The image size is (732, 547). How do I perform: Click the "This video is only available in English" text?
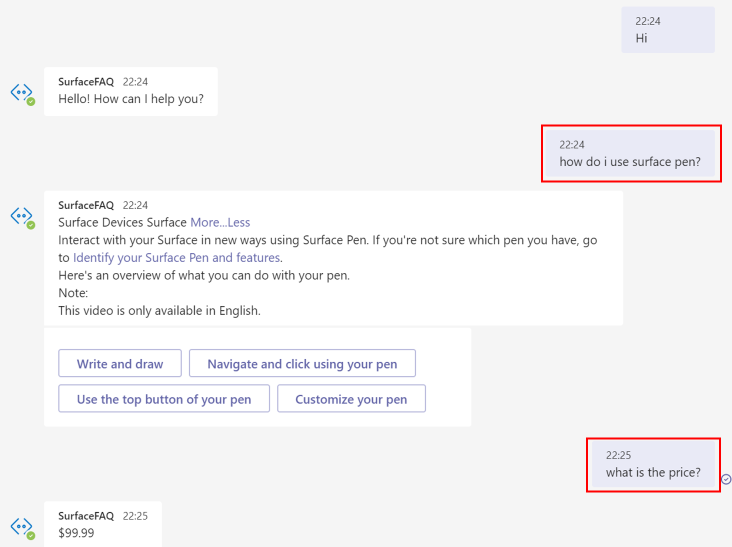(159, 310)
